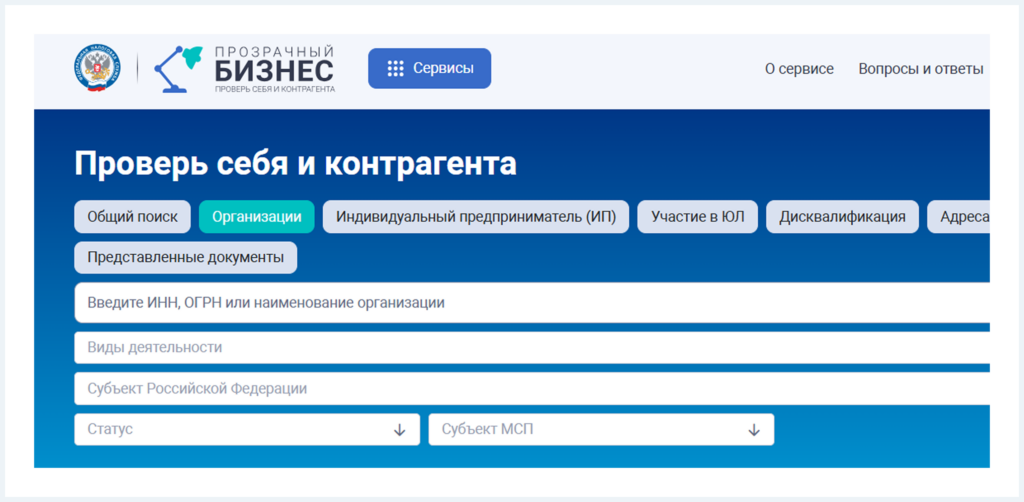Open the Сервисы menu button
Screen dimensions: 1024x502
pyautogui.click(x=429, y=68)
